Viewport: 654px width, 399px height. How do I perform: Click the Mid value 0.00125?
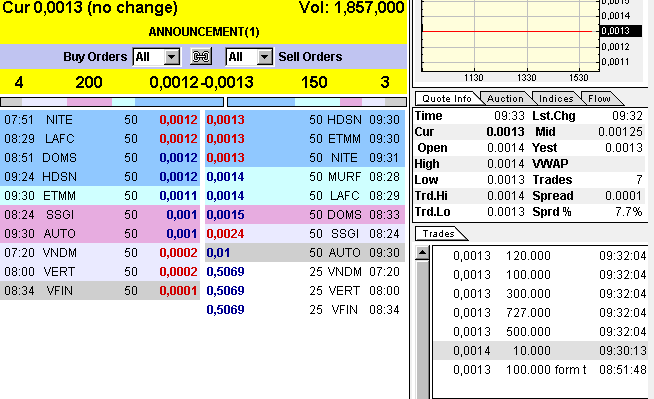pyautogui.click(x=620, y=132)
